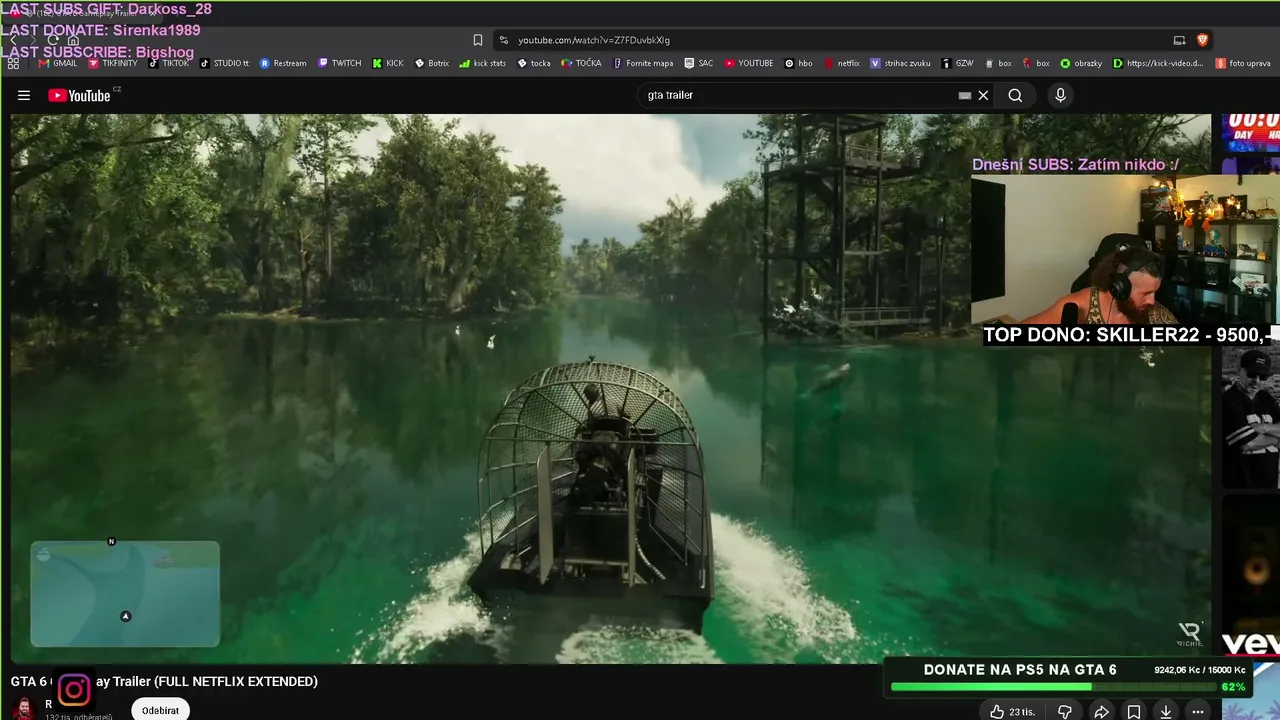Download the video

click(x=1166, y=711)
